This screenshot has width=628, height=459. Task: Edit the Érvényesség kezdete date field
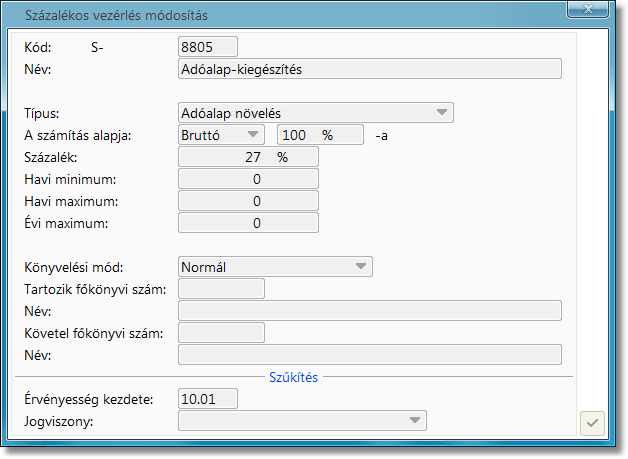pyautogui.click(x=208, y=399)
